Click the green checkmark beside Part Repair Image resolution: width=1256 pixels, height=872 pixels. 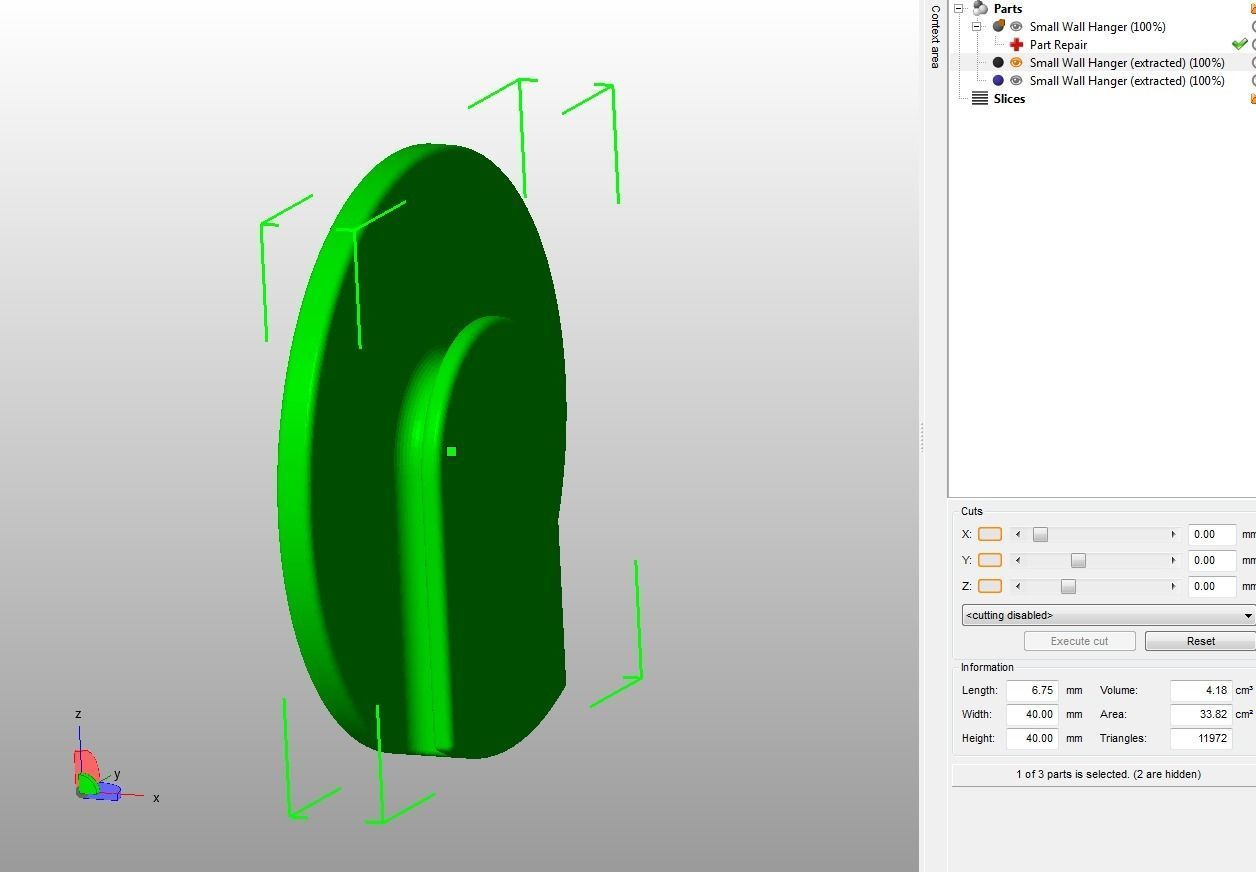pyautogui.click(x=1239, y=44)
